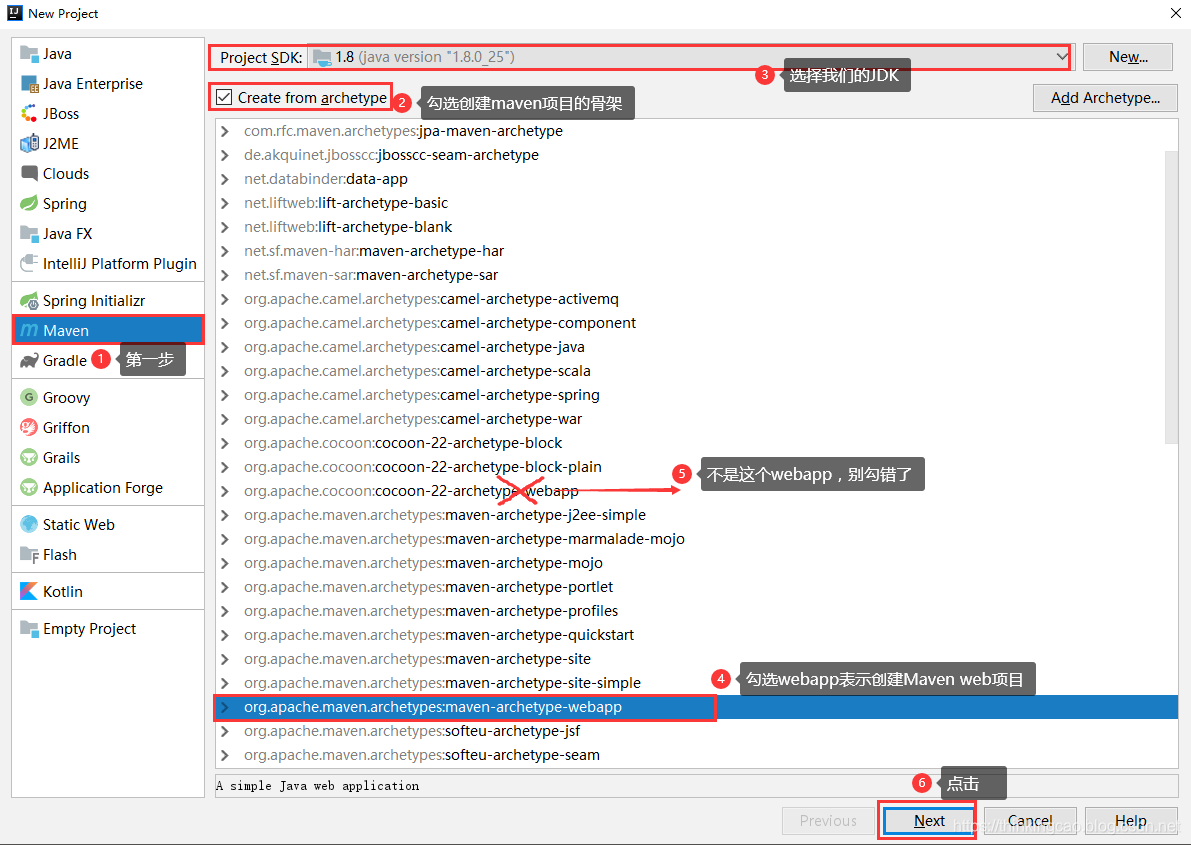Choose the Java Enterprise icon

[29, 84]
